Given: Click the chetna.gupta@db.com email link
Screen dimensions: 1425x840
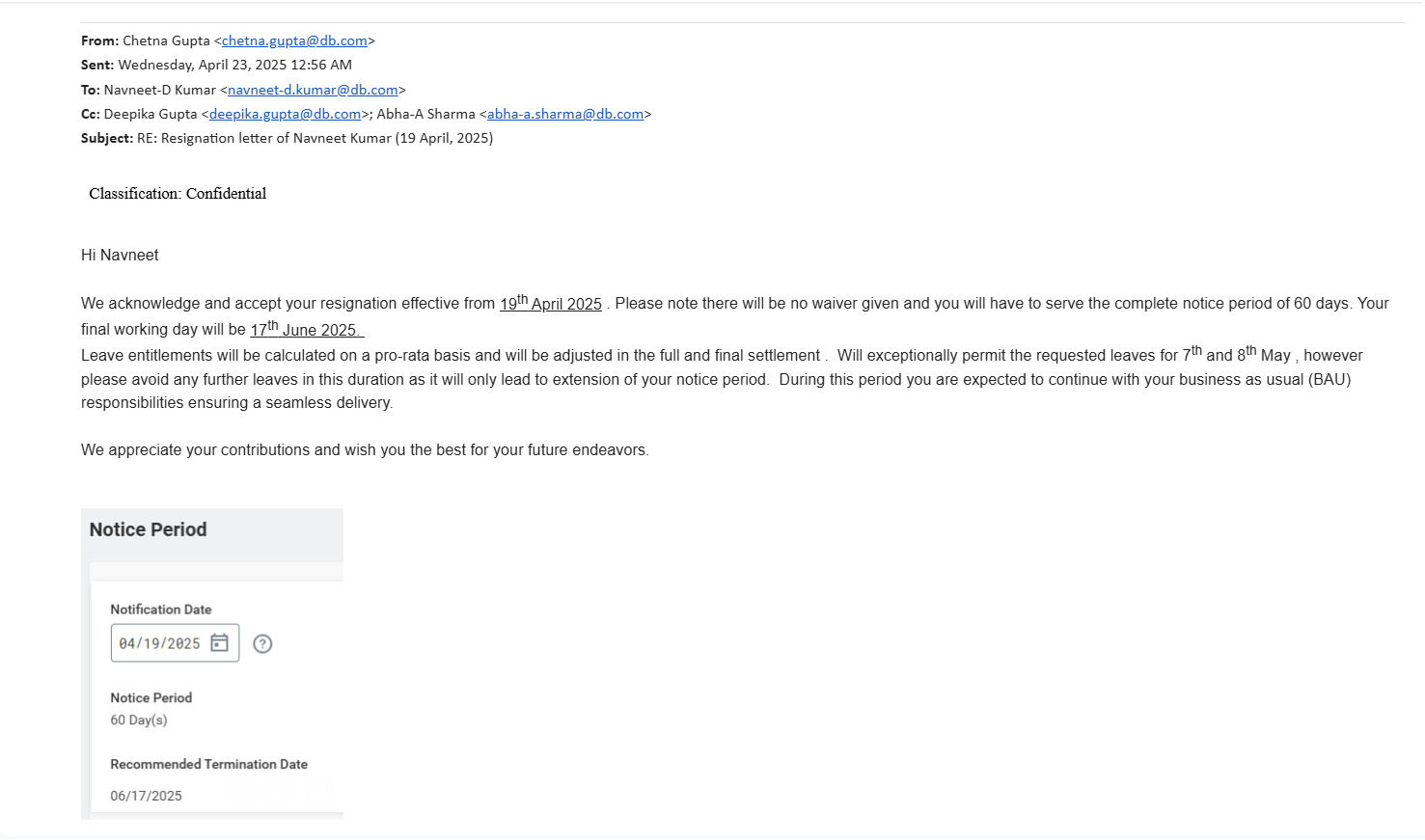Looking at the screenshot, I should pos(294,41).
